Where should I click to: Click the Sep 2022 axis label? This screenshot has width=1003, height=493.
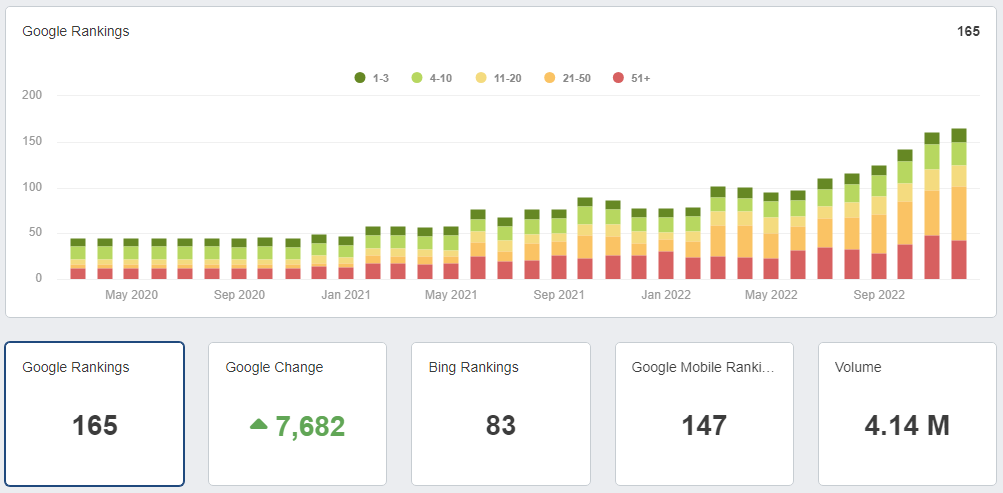coord(878,295)
